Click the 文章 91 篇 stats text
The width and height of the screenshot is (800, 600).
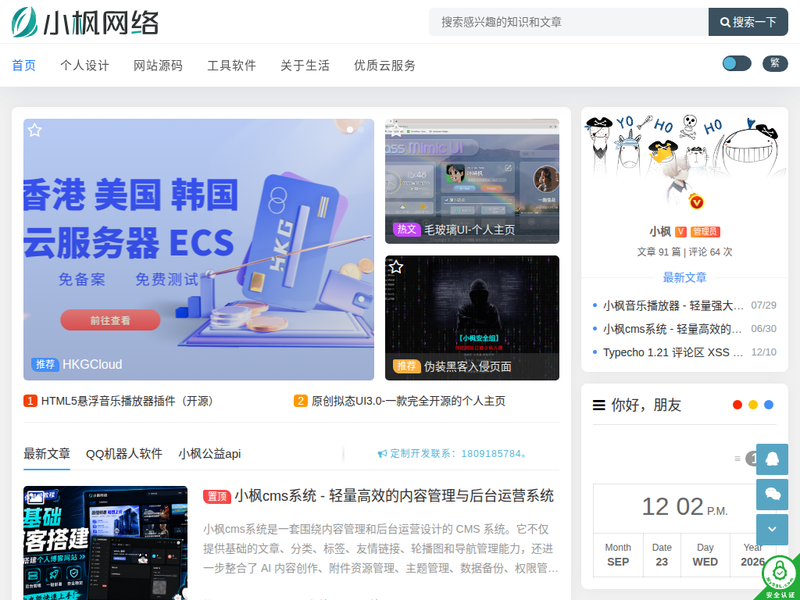[659, 252]
